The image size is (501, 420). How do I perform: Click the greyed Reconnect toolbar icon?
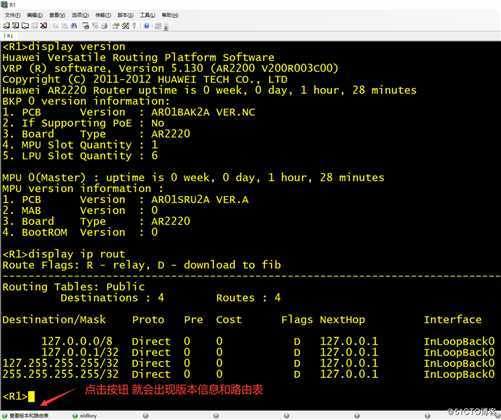tap(34, 25)
